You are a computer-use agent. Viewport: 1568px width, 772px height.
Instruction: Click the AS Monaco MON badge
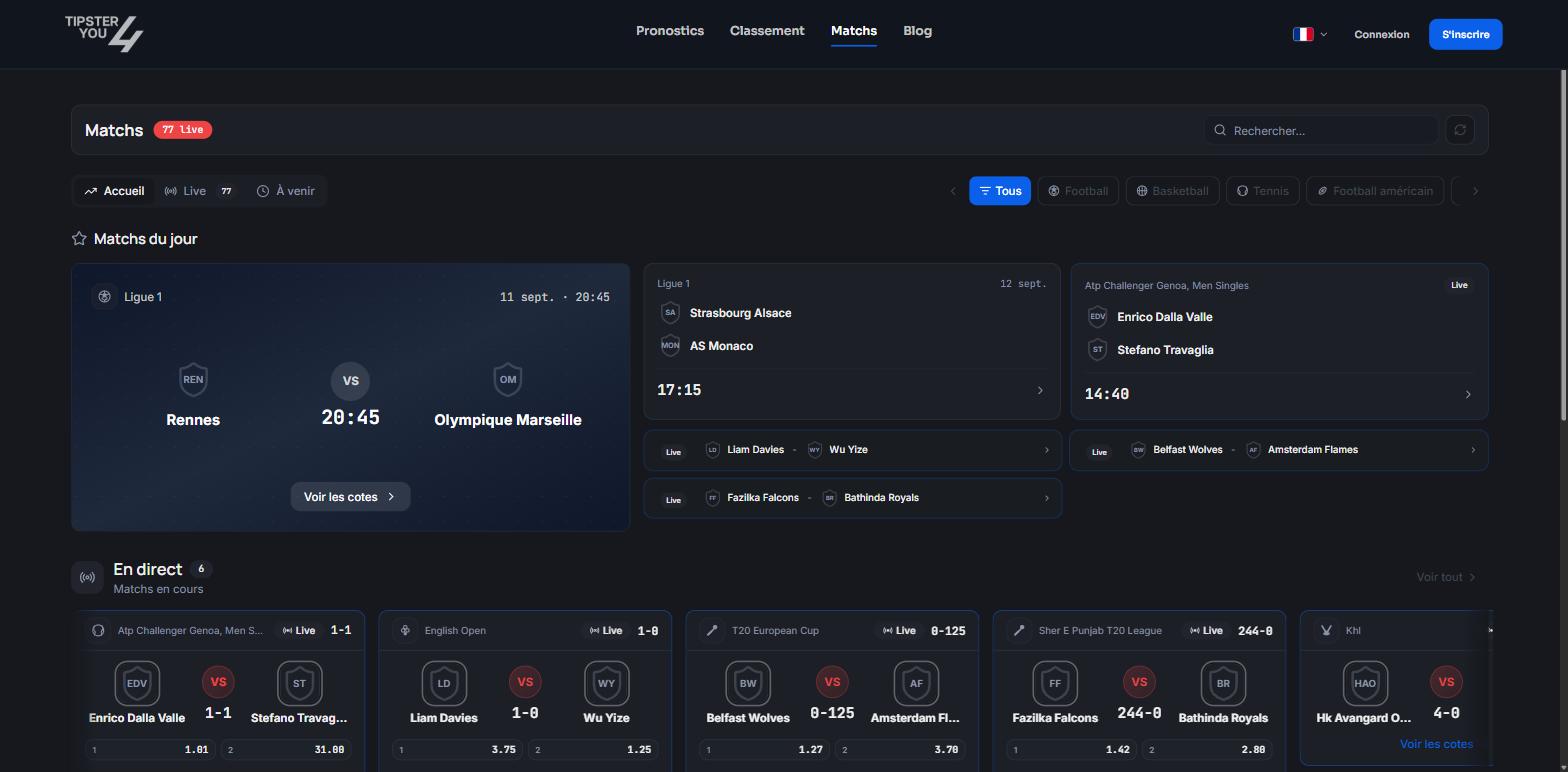click(x=670, y=346)
